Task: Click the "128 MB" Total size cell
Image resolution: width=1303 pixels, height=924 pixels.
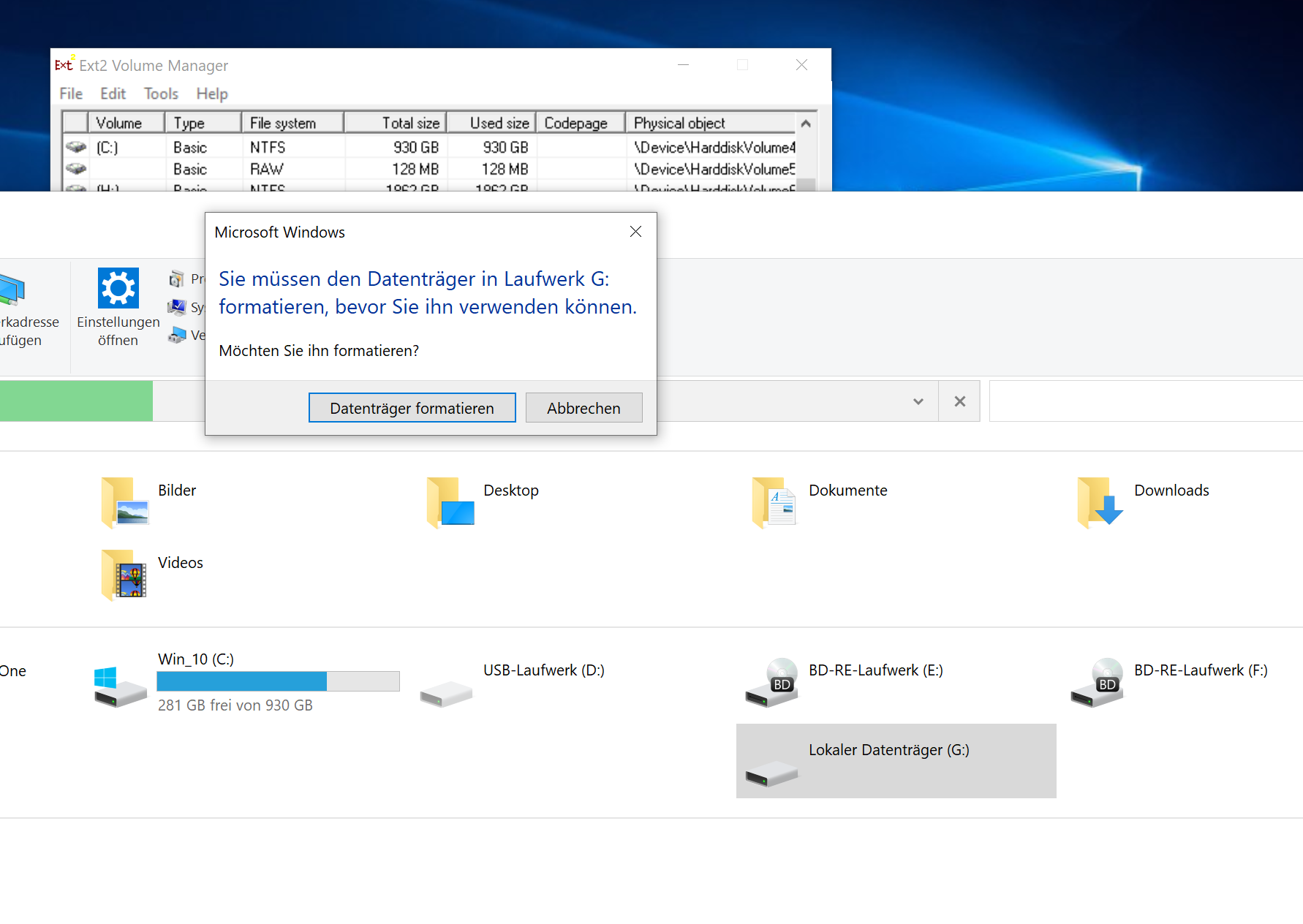Action: tap(415, 169)
